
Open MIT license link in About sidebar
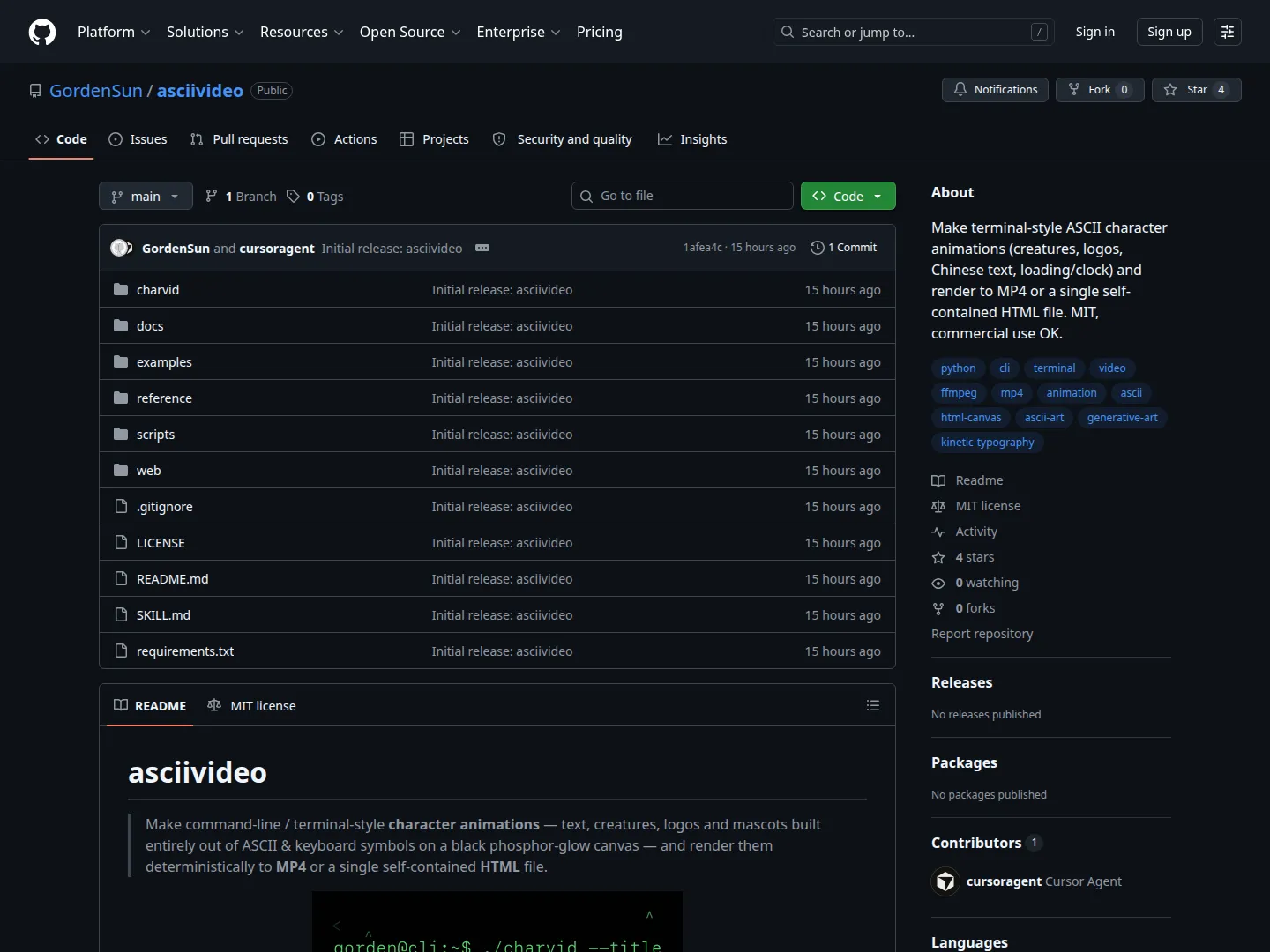coord(976,506)
